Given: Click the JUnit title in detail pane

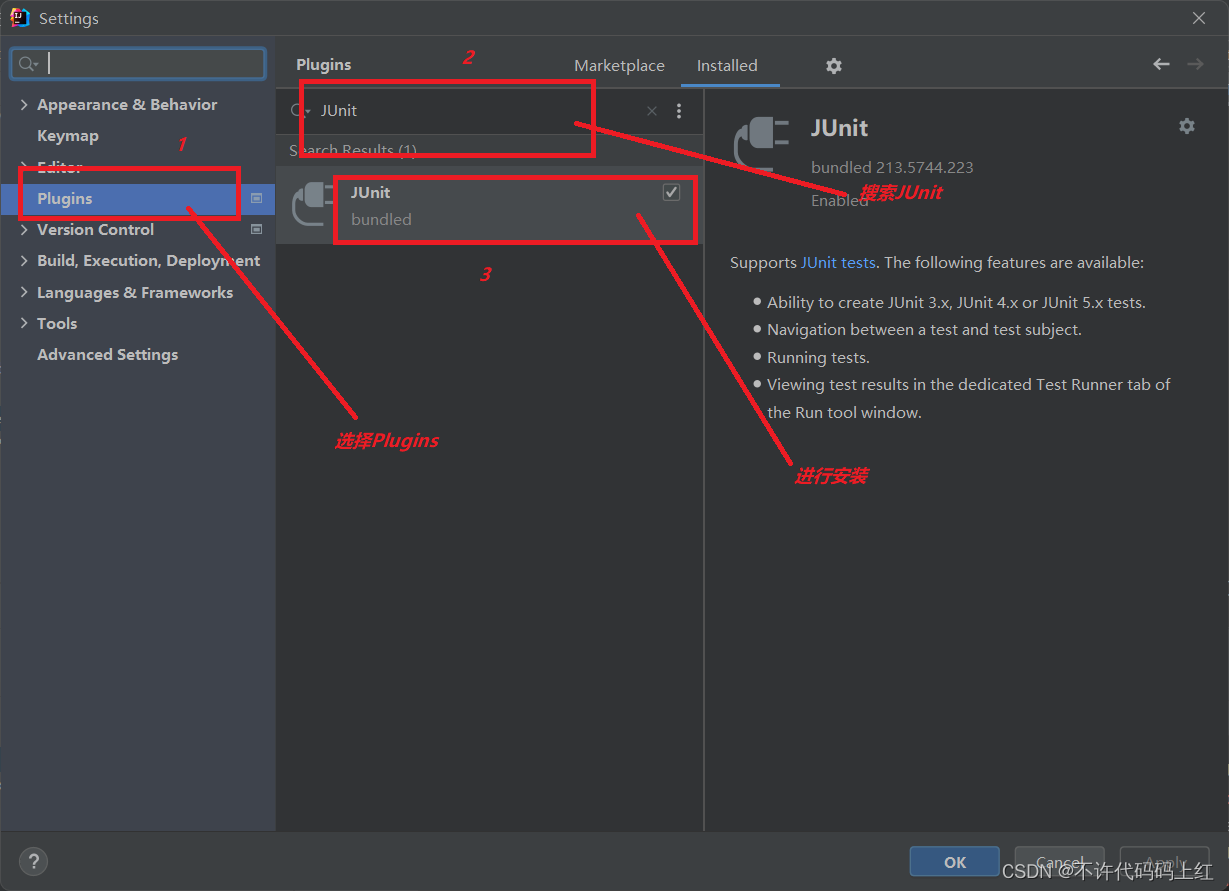Looking at the screenshot, I should point(839,127).
